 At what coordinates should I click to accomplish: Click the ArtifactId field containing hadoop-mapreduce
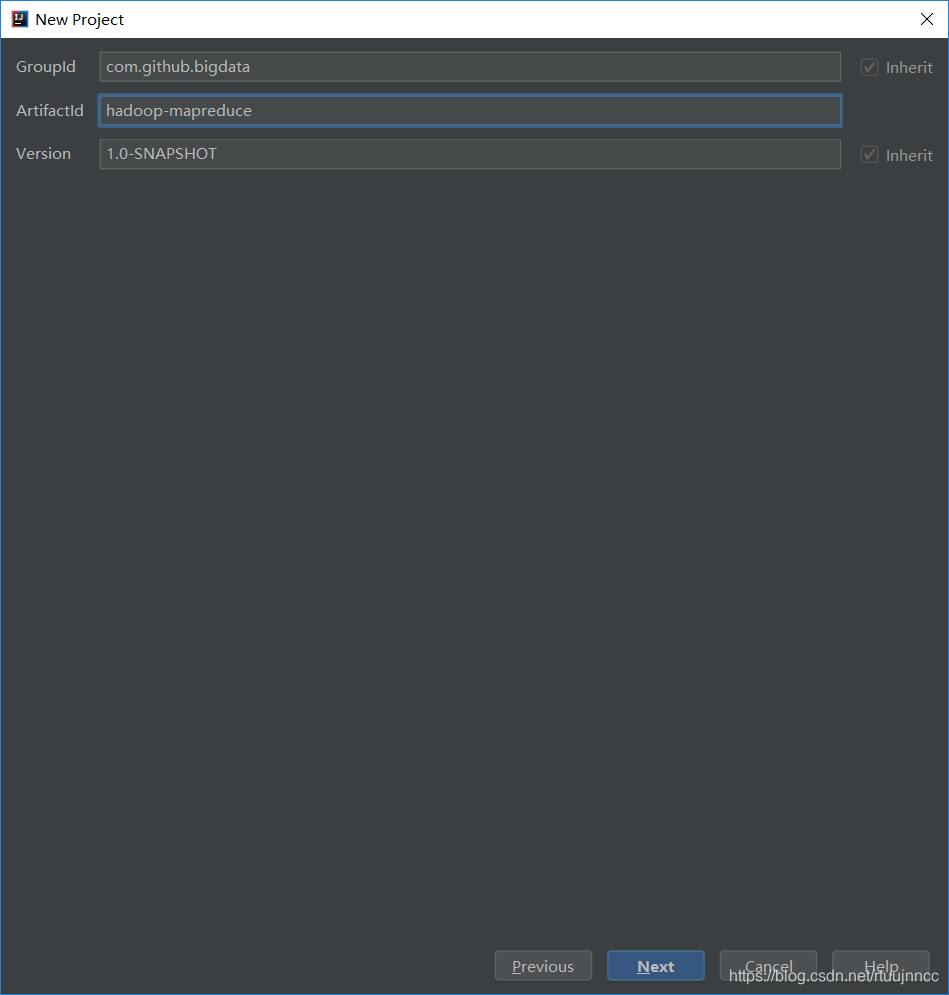pyautogui.click(x=470, y=110)
